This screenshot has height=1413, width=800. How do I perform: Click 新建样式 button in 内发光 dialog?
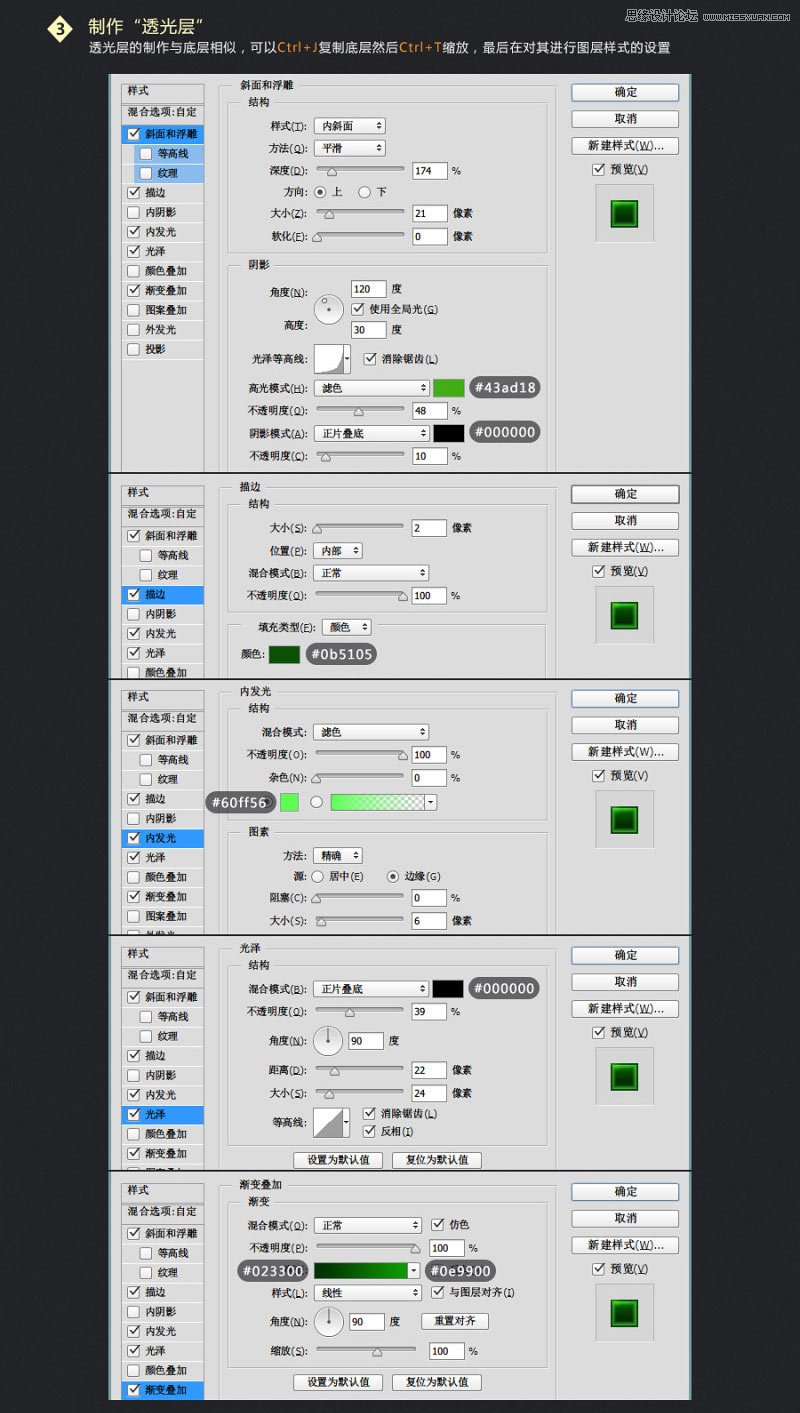[625, 752]
